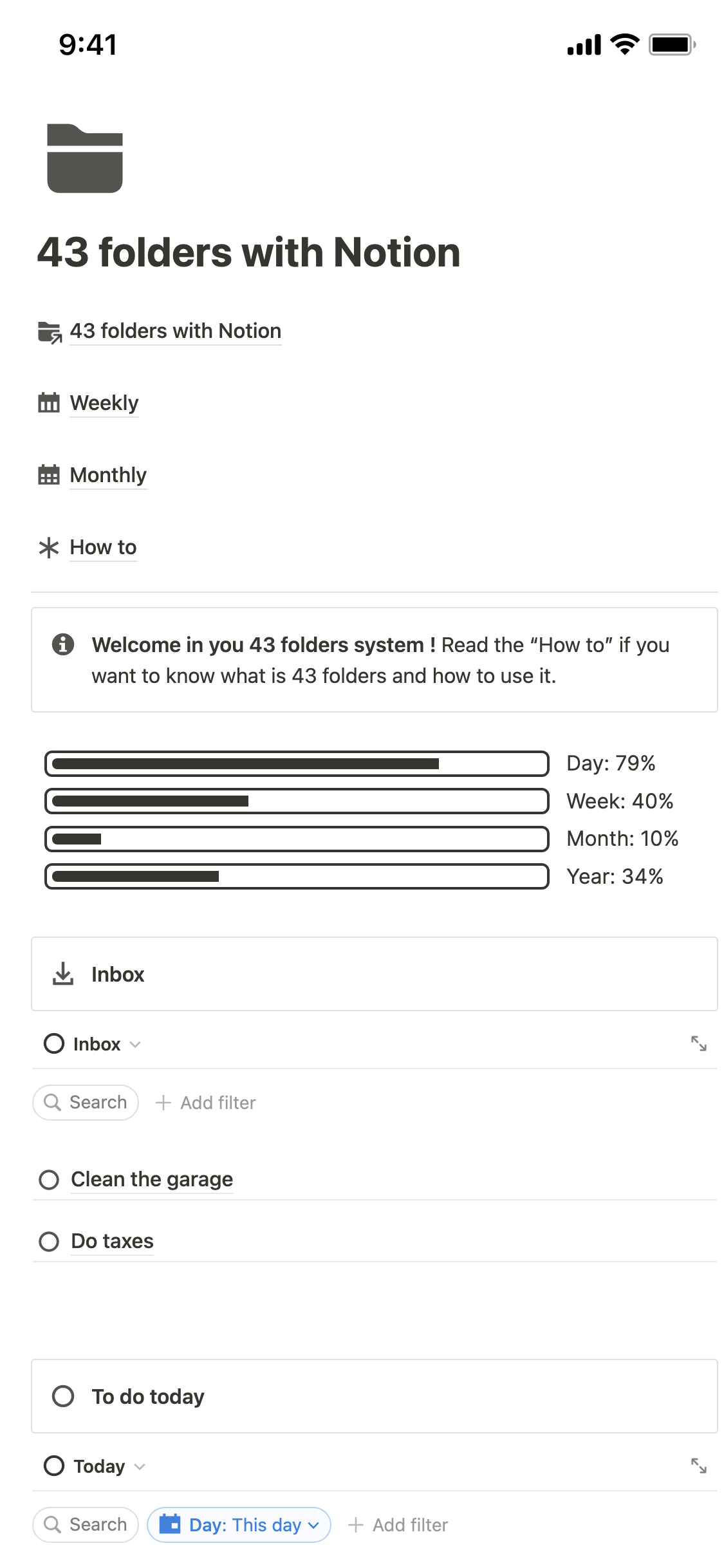The width and height of the screenshot is (724, 1568).
Task: Click the Day progress bar
Action: [297, 763]
